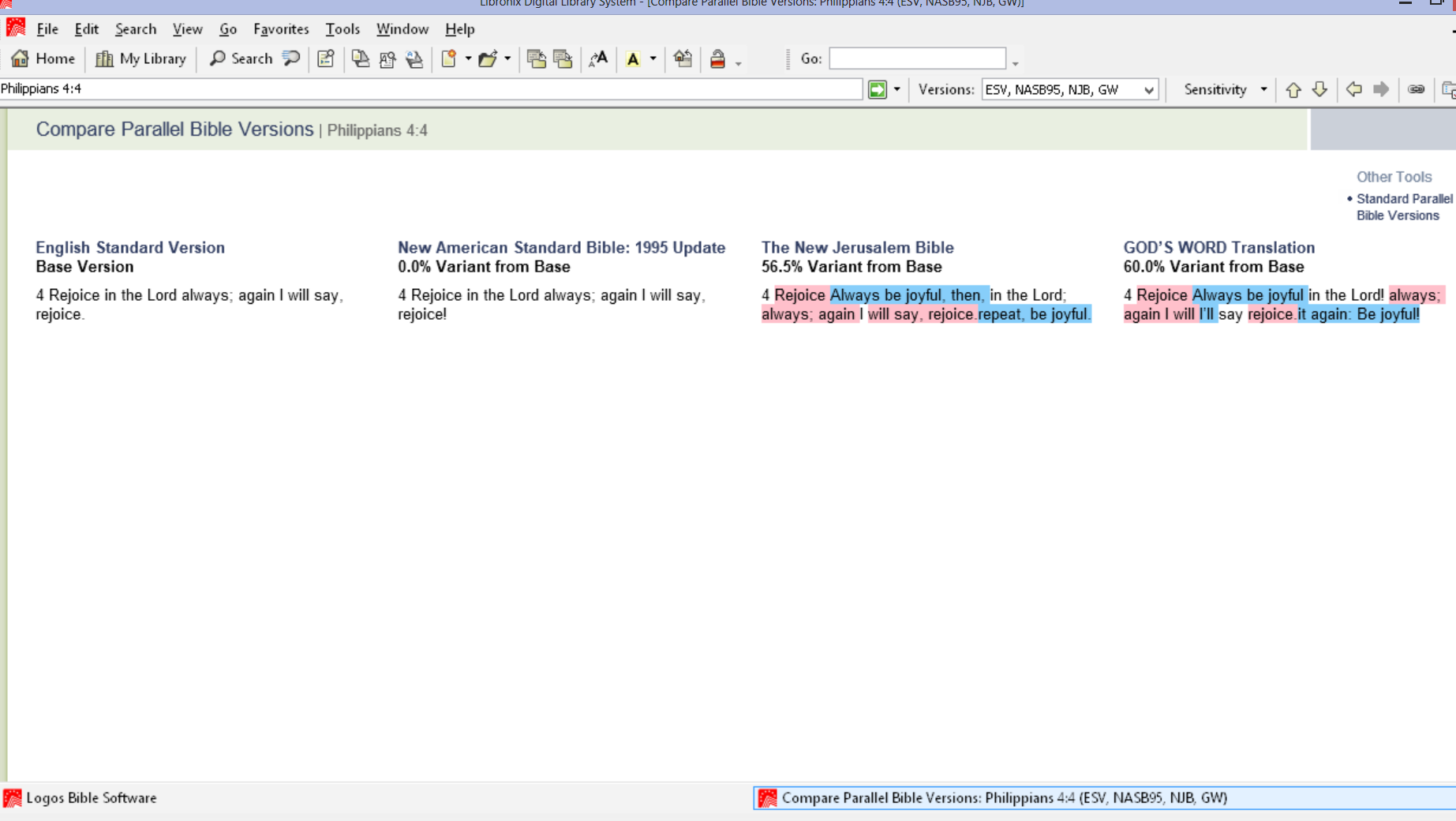Open the Tools menu
Viewport: 1456px width, 821px height.
point(342,29)
